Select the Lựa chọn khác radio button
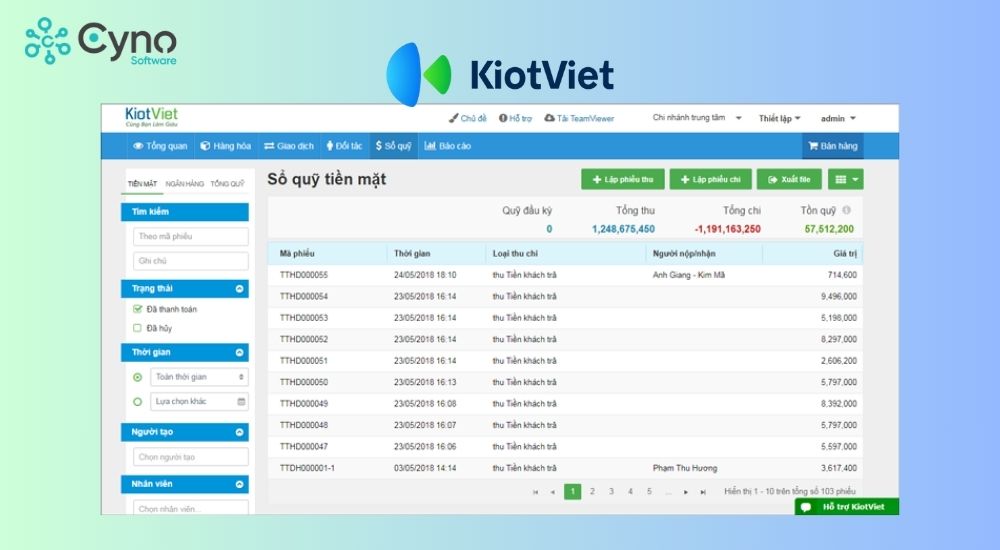The image size is (1000, 550). pyautogui.click(x=137, y=402)
